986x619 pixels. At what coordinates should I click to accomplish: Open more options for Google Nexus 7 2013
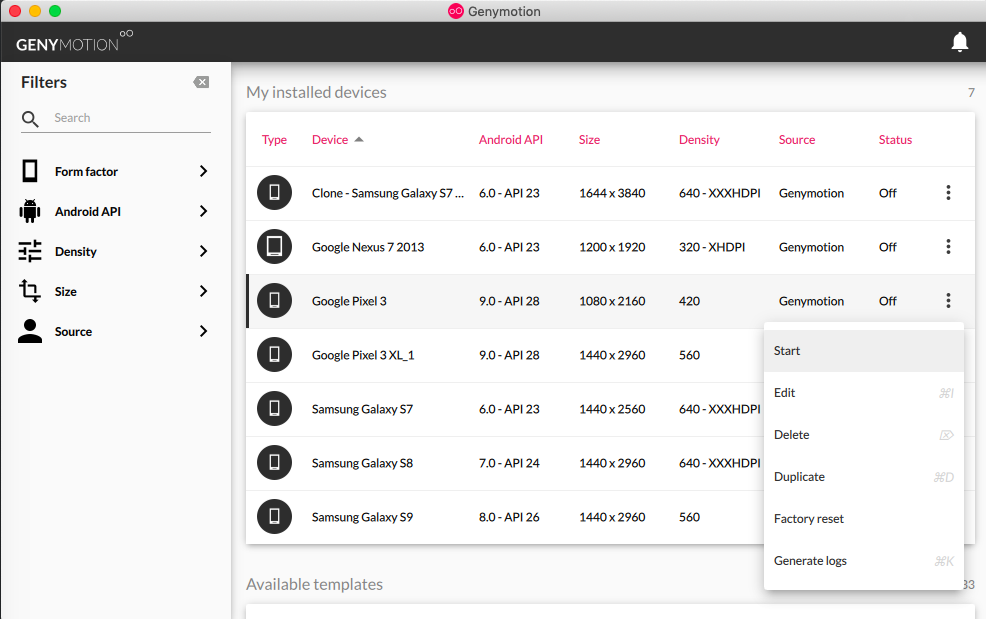point(948,247)
